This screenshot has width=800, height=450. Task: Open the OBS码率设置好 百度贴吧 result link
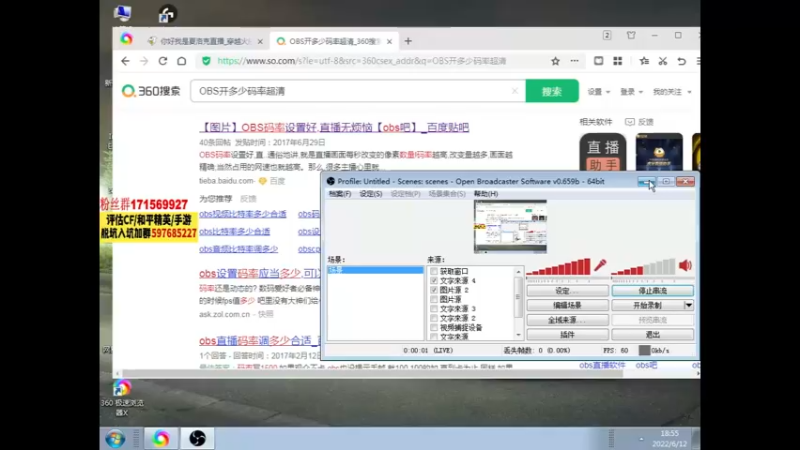tap(334, 128)
